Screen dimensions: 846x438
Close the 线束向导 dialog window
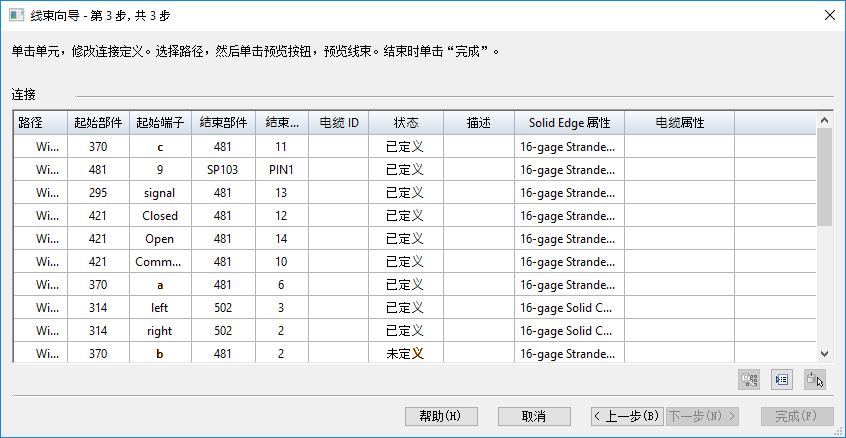click(829, 14)
